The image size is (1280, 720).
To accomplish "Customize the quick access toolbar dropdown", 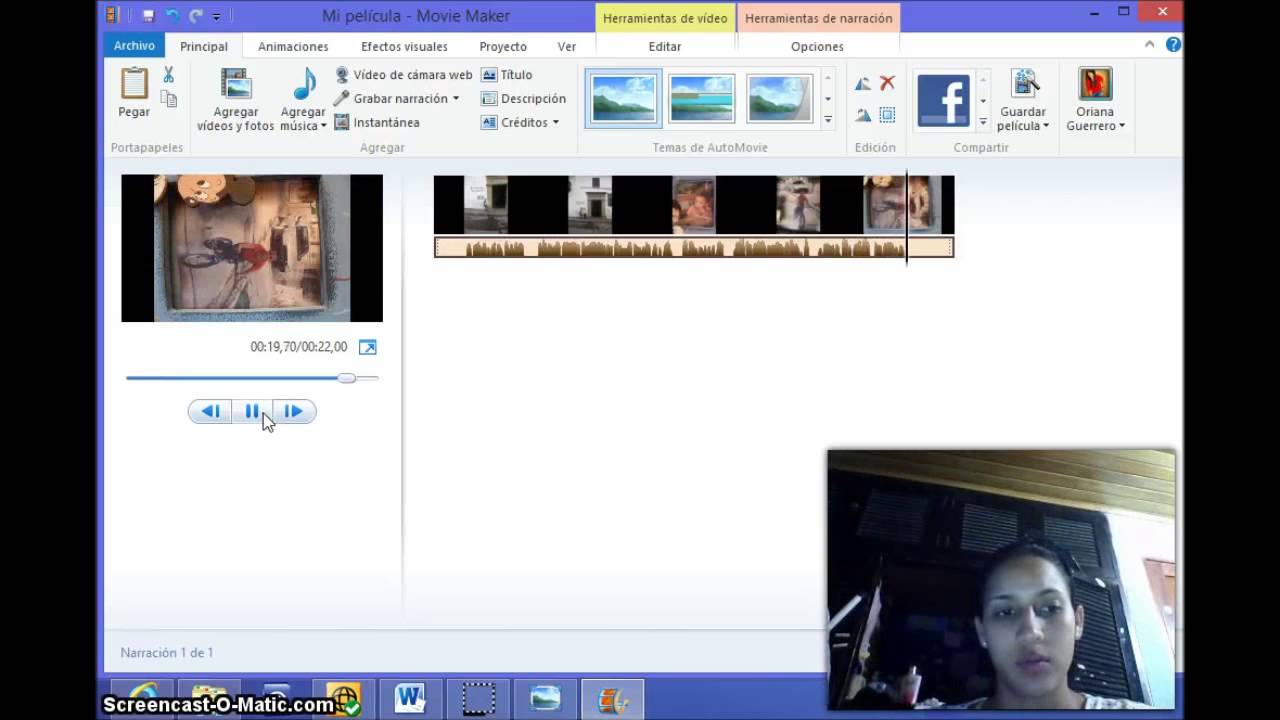I will click(x=216, y=17).
